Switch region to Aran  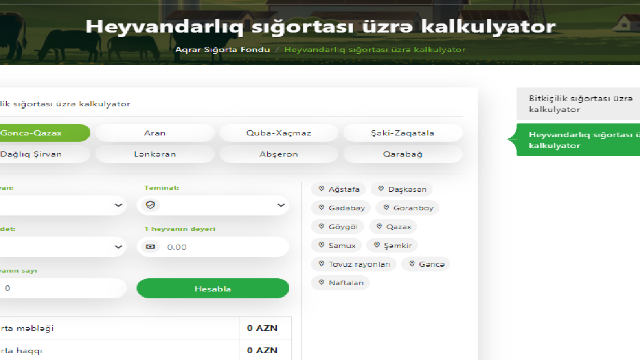155,133
